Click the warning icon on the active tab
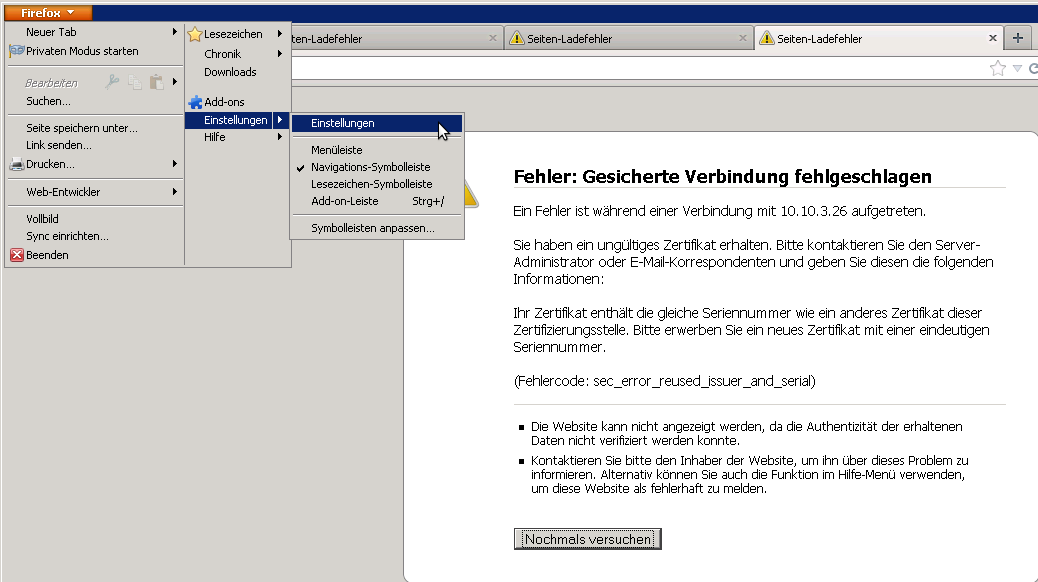This screenshot has height=582, width=1038. pos(767,39)
